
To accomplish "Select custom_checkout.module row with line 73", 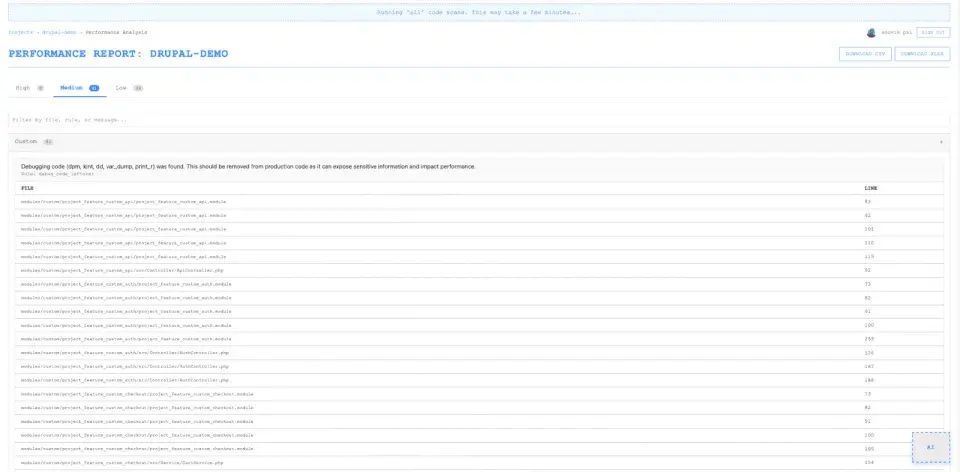I will click(x=479, y=394).
